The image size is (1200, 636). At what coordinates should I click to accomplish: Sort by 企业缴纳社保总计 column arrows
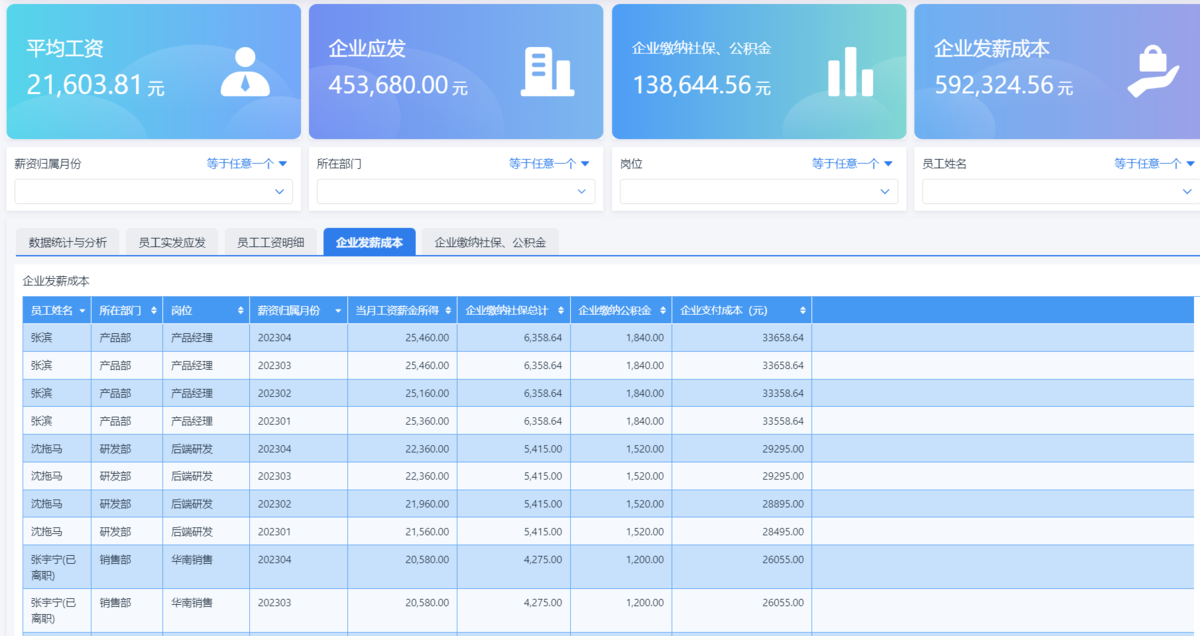click(x=562, y=311)
